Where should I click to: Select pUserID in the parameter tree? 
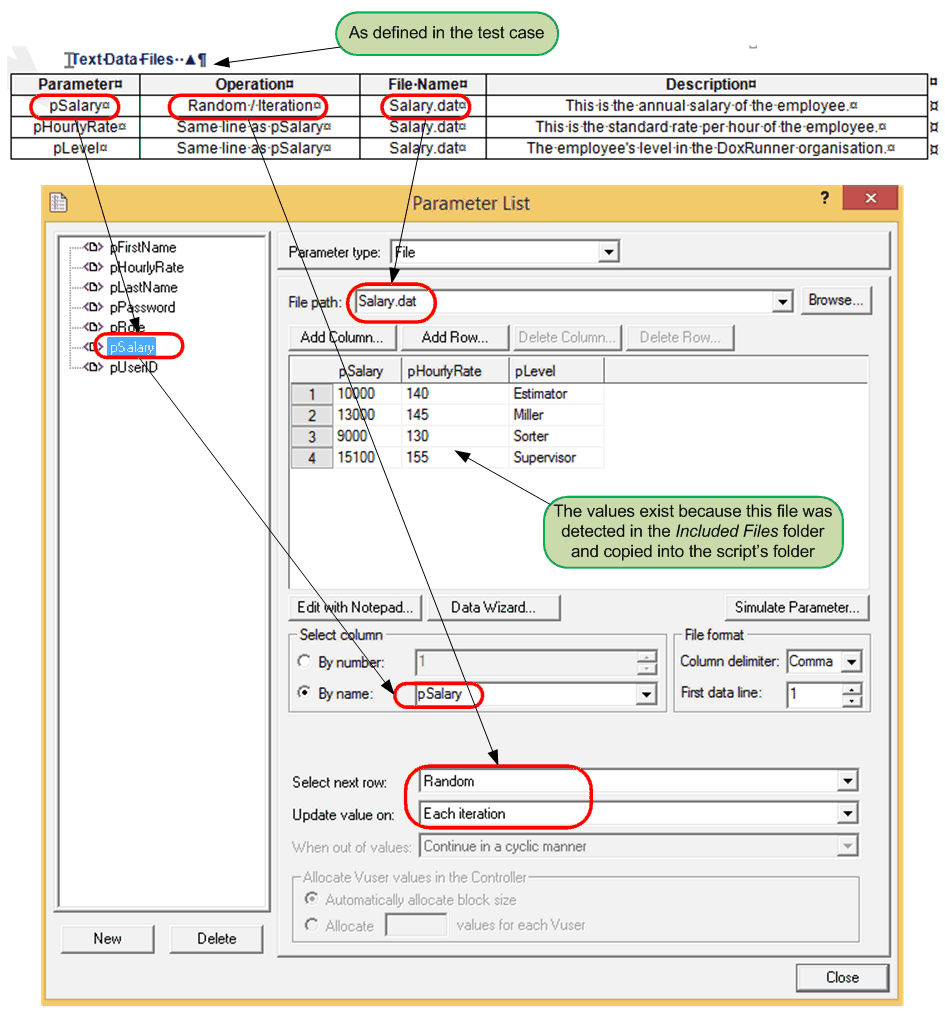coord(133,367)
